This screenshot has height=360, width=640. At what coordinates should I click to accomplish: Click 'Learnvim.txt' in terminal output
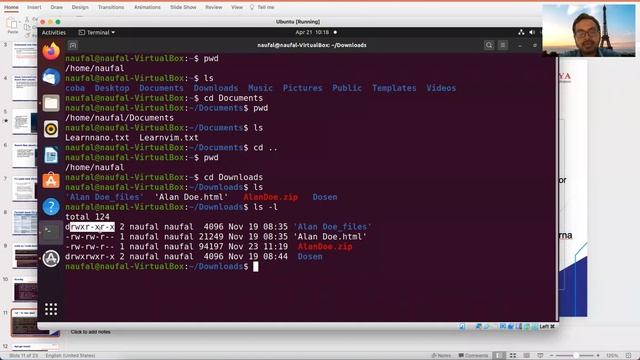point(169,138)
